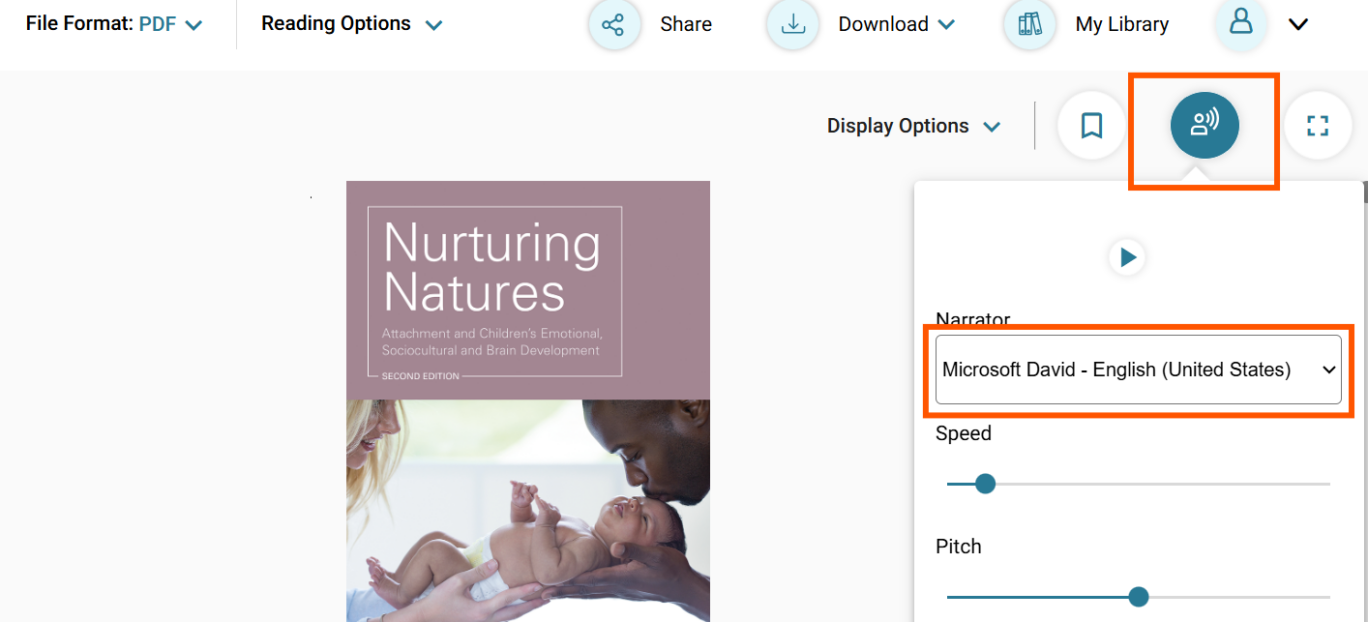Switch to fullscreen view
This screenshot has width=1368, height=622.
point(1318,125)
